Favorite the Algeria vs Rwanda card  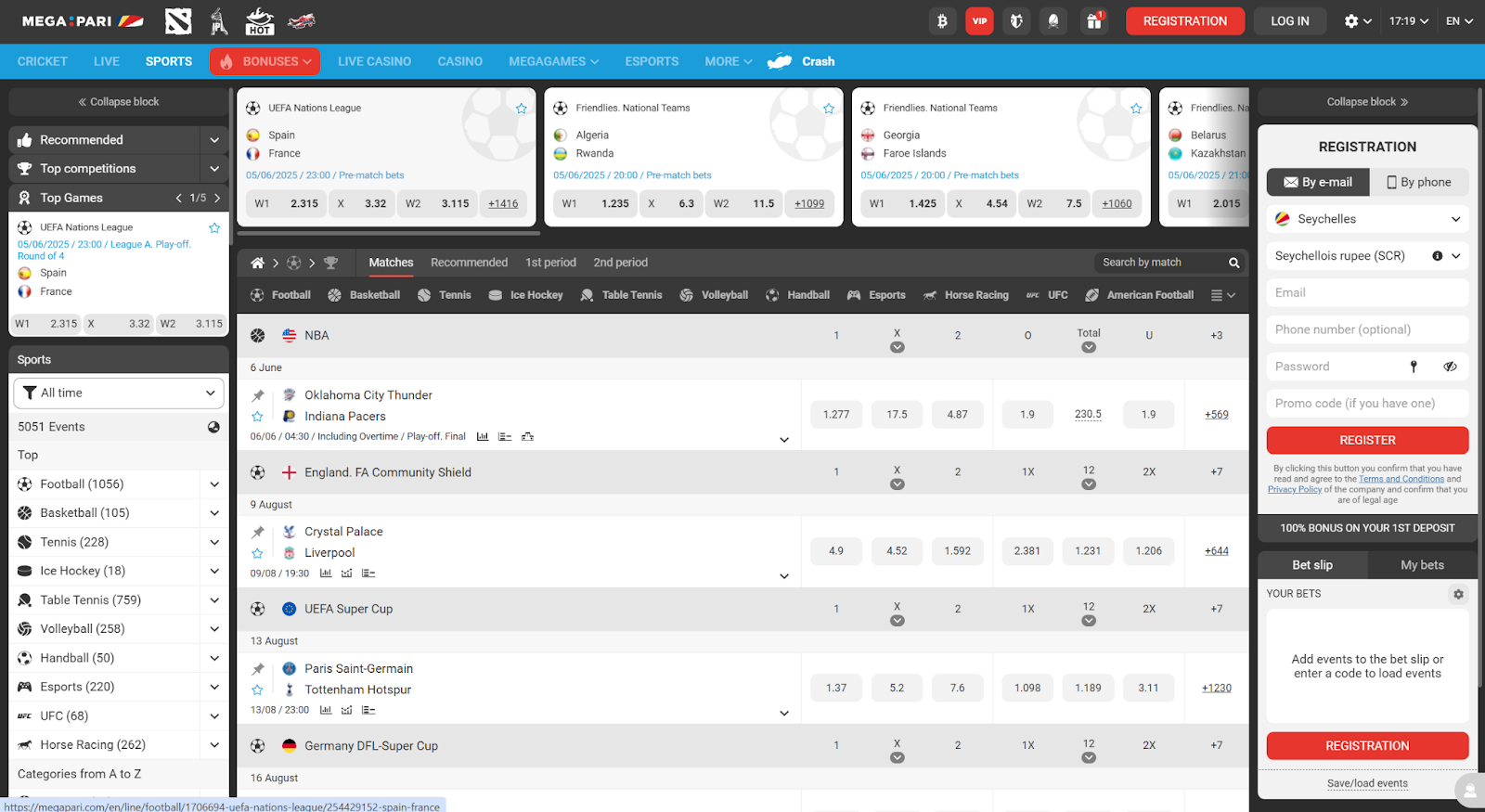(829, 109)
